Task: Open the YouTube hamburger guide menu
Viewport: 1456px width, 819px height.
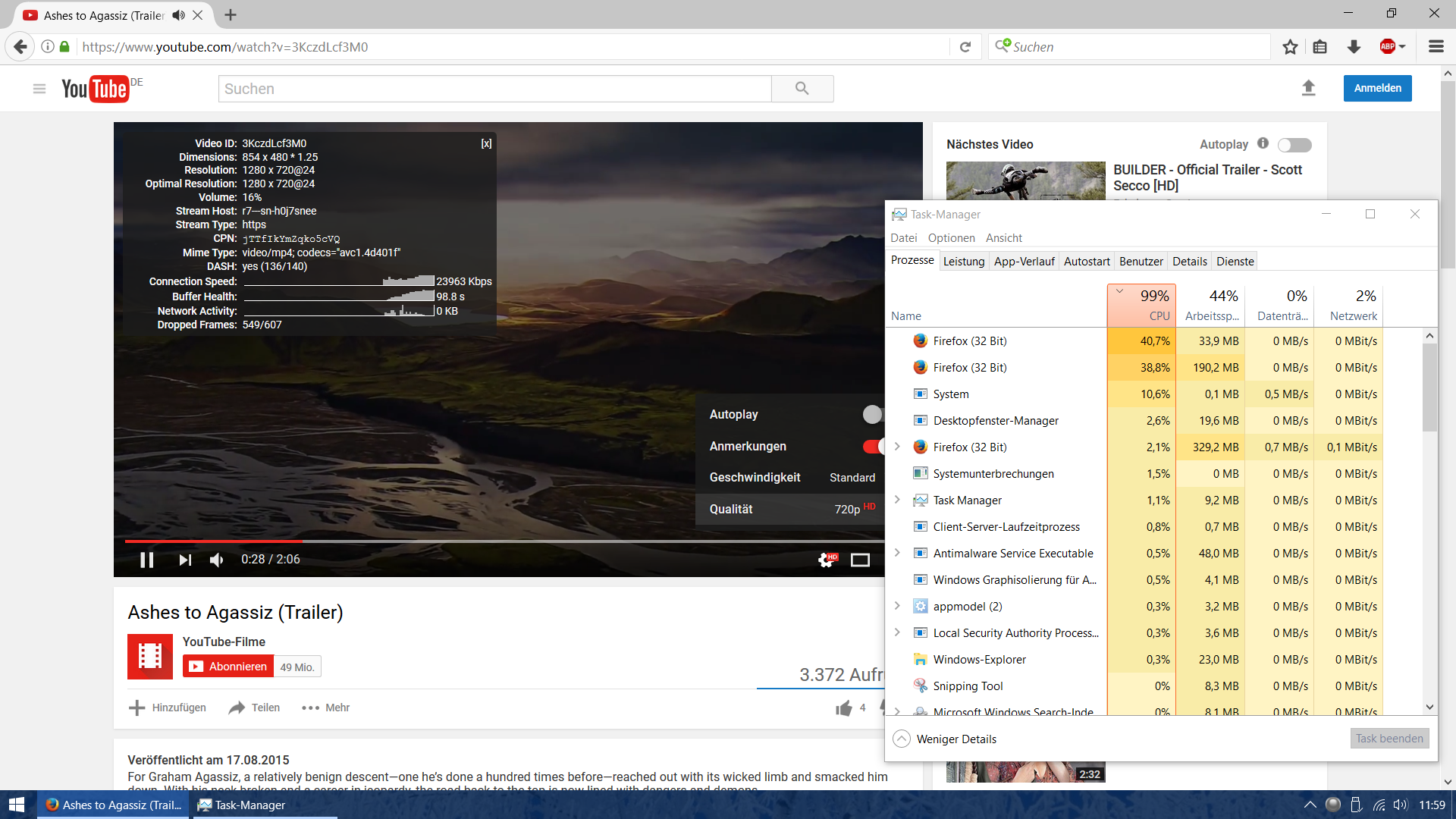Action: point(39,89)
